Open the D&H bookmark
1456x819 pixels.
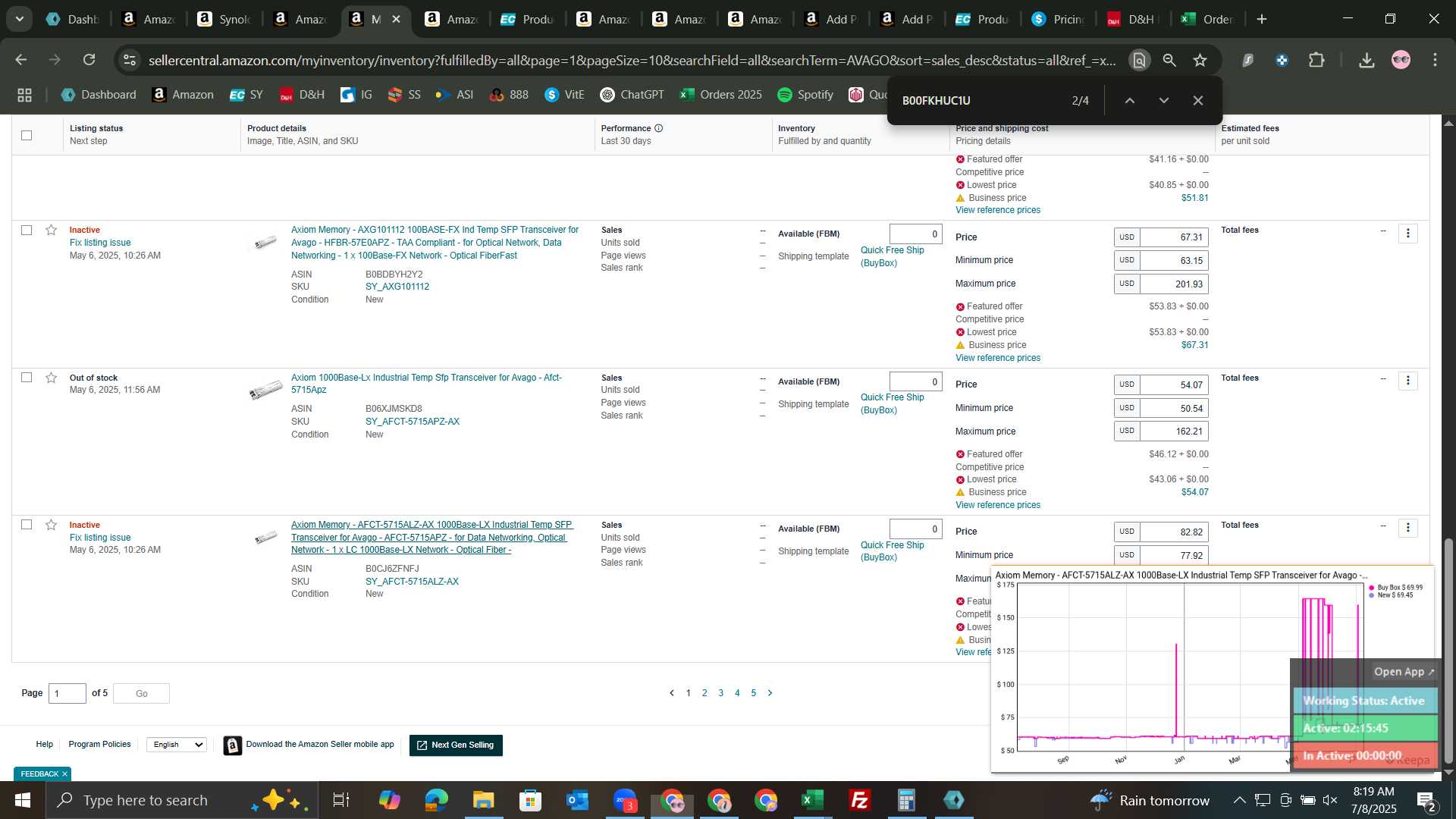tap(302, 95)
